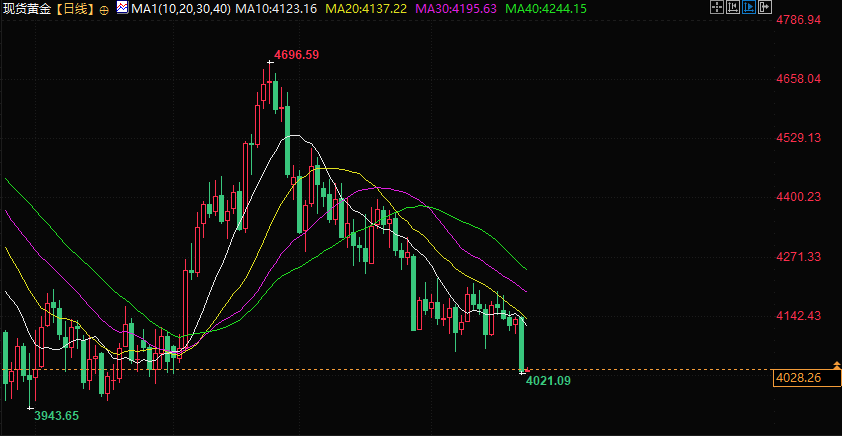Open the 日线 period selector
842x436 pixels.
(x=74, y=9)
